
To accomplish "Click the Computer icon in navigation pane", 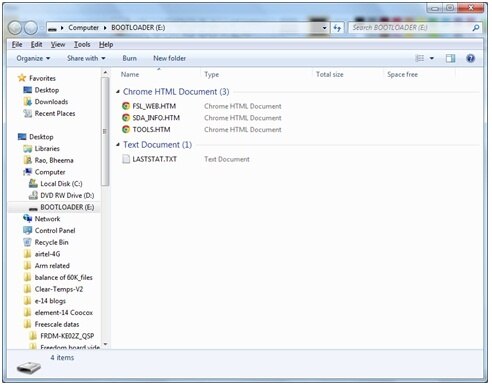I will point(28,172).
